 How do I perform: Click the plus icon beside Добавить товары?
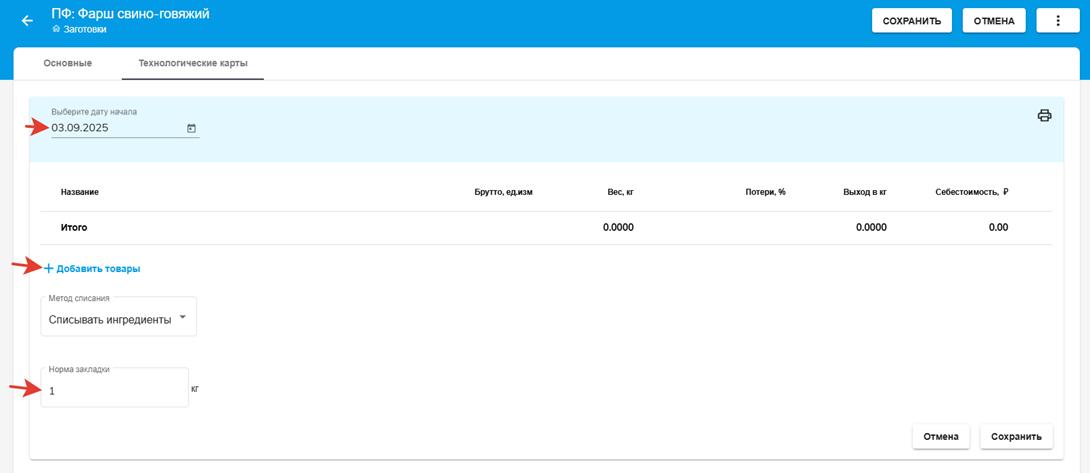click(x=48, y=268)
